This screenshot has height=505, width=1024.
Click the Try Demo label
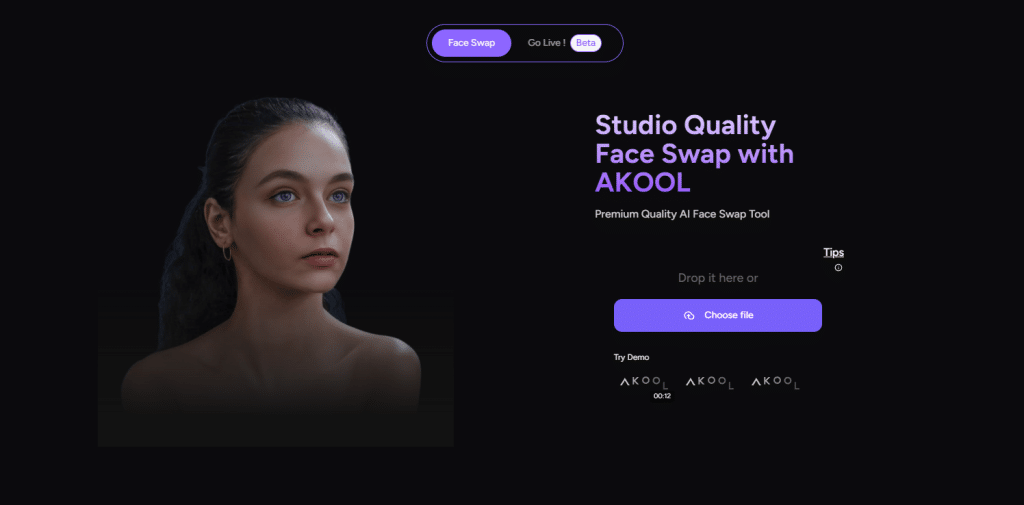coord(632,357)
